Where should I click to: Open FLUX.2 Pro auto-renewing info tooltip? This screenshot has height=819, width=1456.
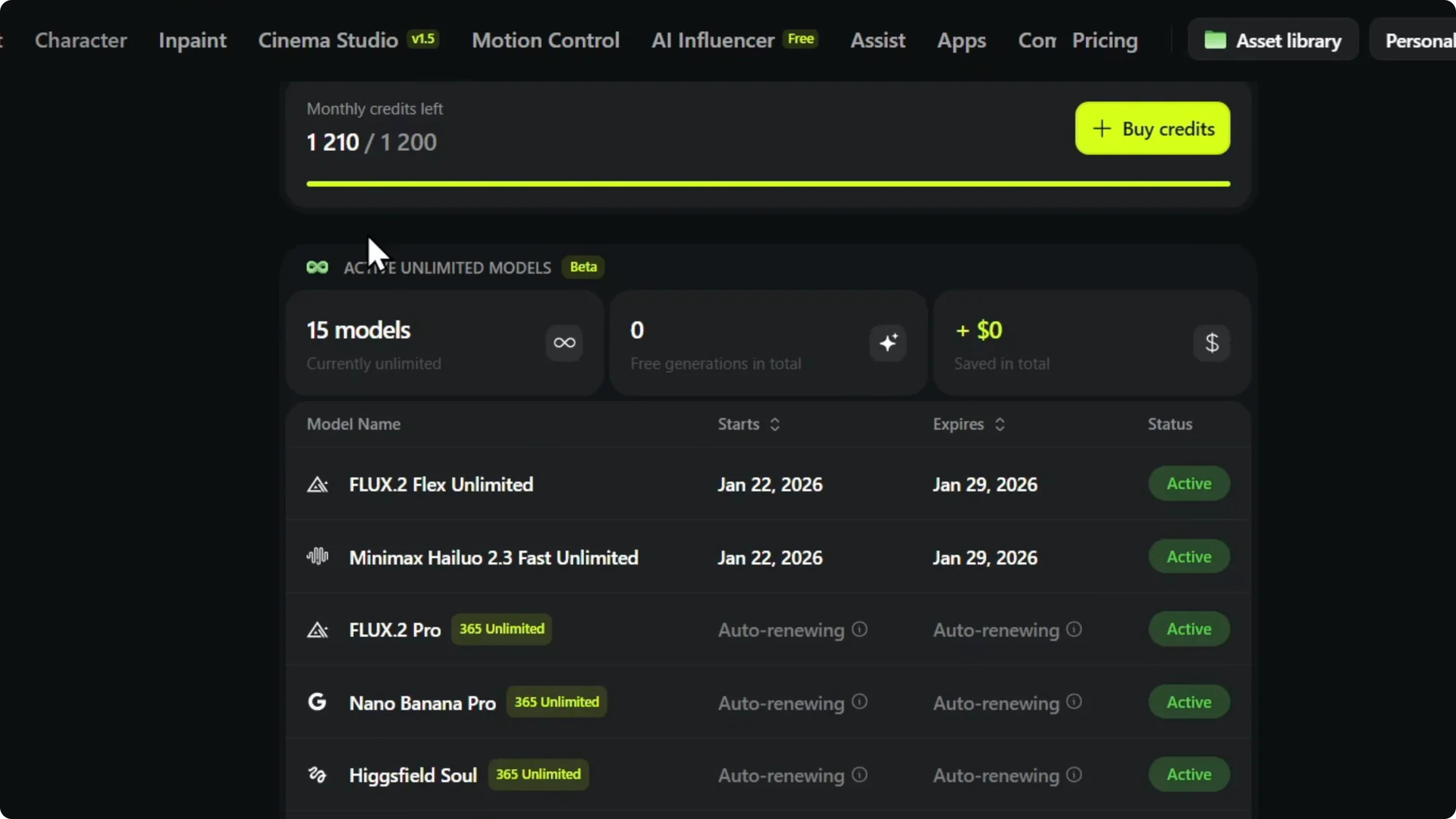point(858,629)
